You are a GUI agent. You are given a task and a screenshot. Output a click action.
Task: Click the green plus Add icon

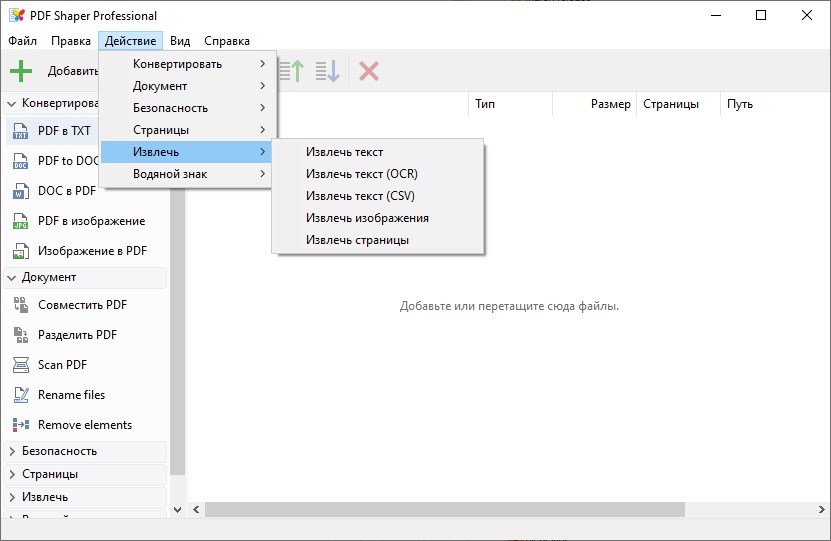21,71
